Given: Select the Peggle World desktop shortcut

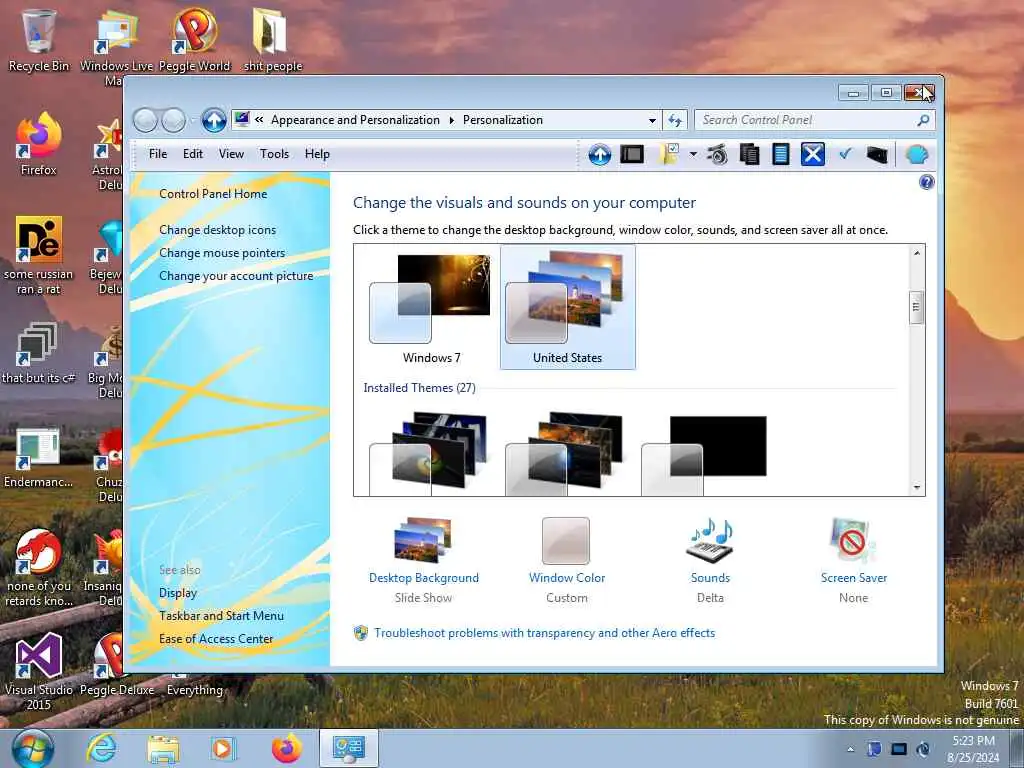Looking at the screenshot, I should (x=195, y=40).
